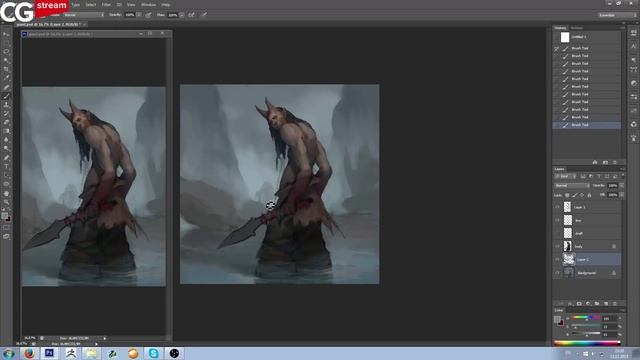
Task: Select the Clone Stamp tool
Action: (x=6, y=105)
